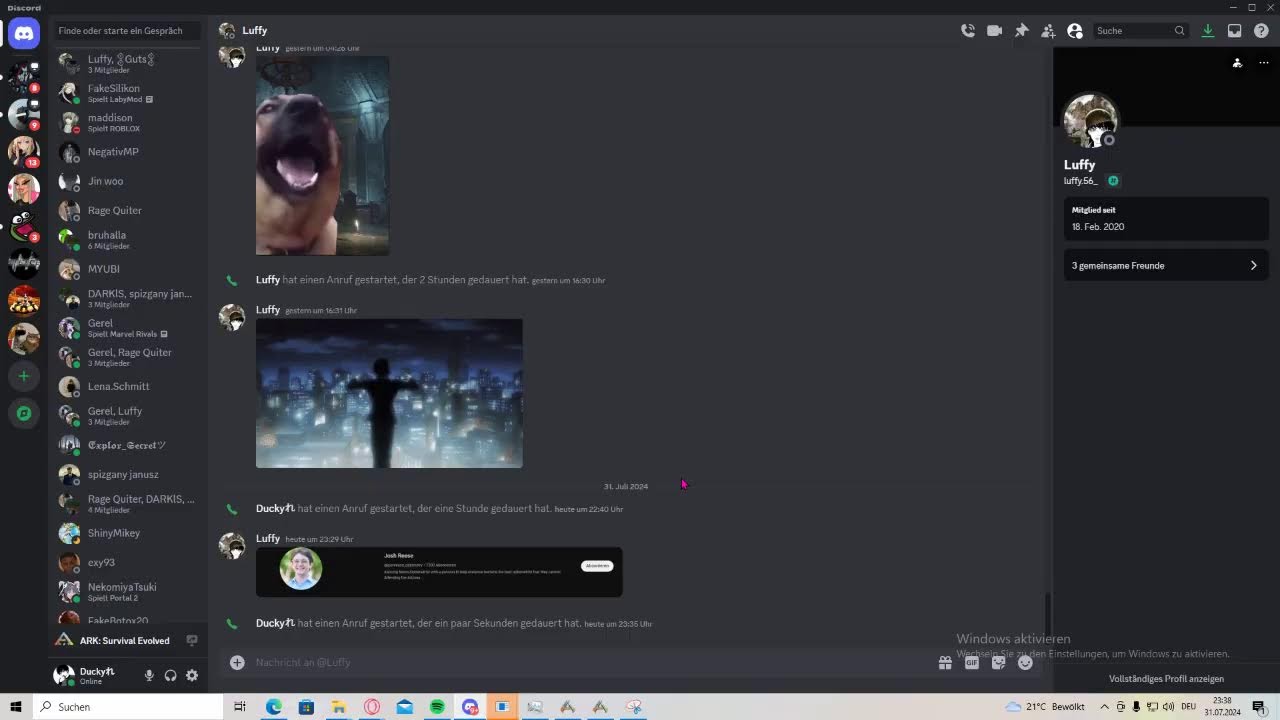Open the MYUBI conversation

[x=128, y=269]
